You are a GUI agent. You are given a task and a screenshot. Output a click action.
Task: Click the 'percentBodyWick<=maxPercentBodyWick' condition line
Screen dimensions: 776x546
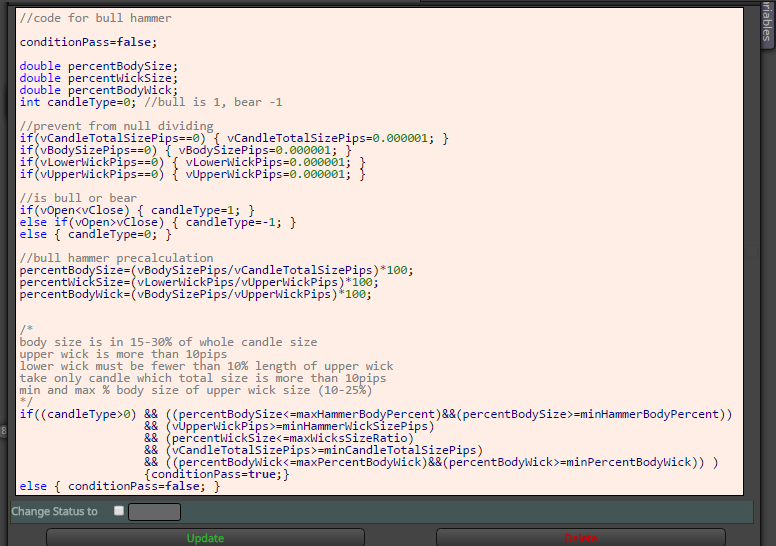(x=431, y=462)
